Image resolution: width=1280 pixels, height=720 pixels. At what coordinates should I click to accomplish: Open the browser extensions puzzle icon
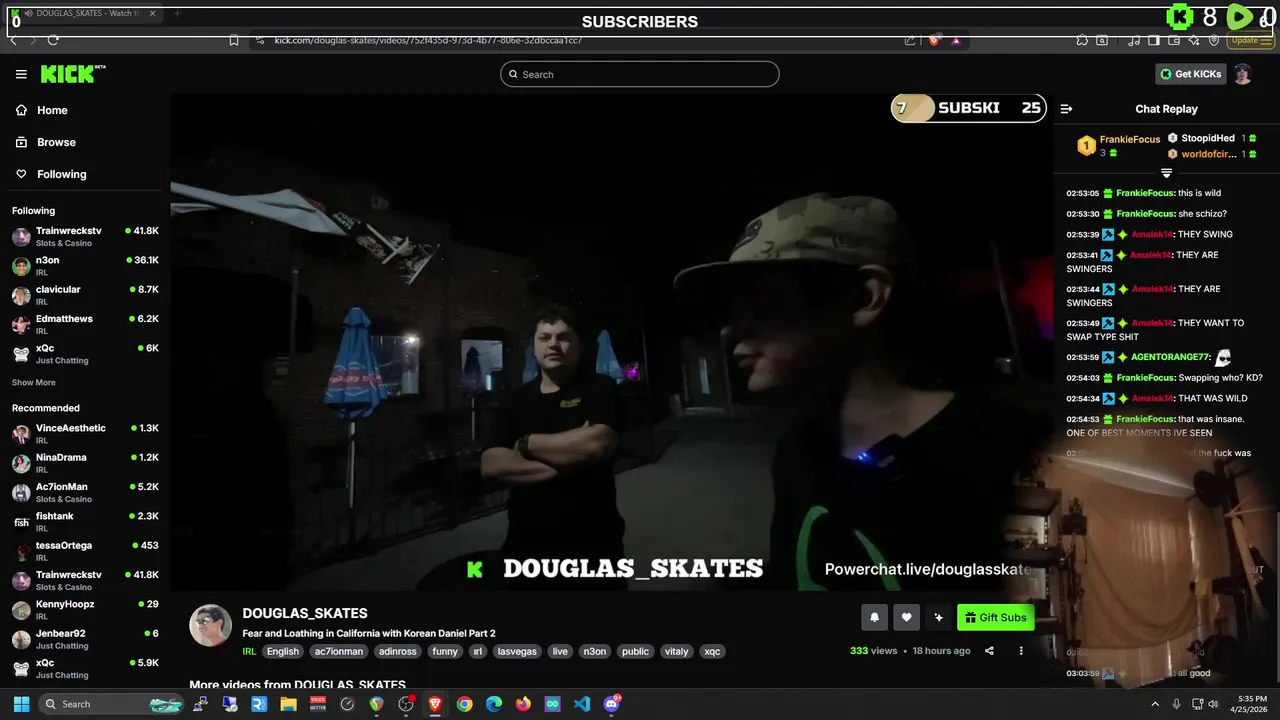1082,40
